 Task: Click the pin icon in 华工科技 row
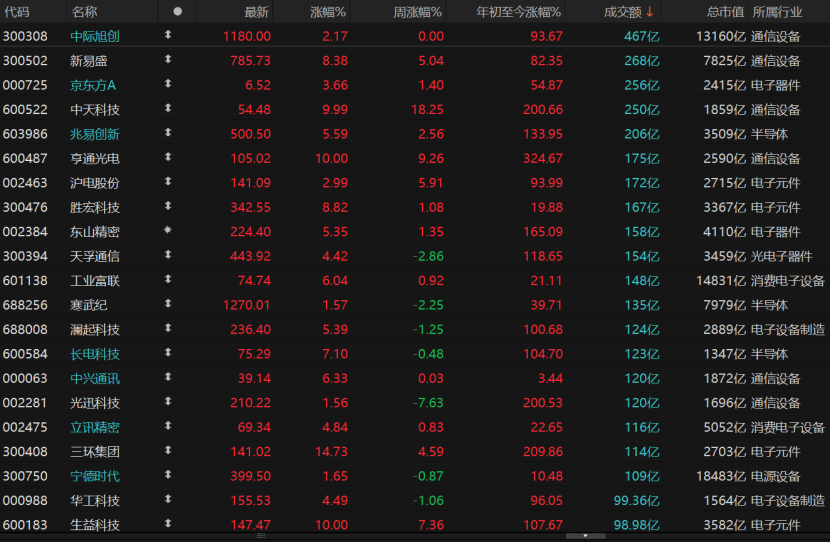coord(168,500)
